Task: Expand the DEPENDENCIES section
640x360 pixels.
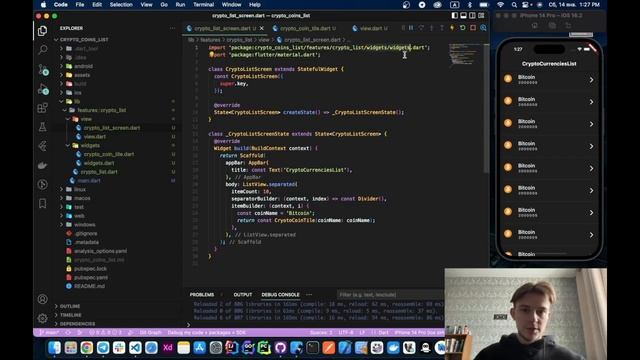Action: tap(77, 324)
